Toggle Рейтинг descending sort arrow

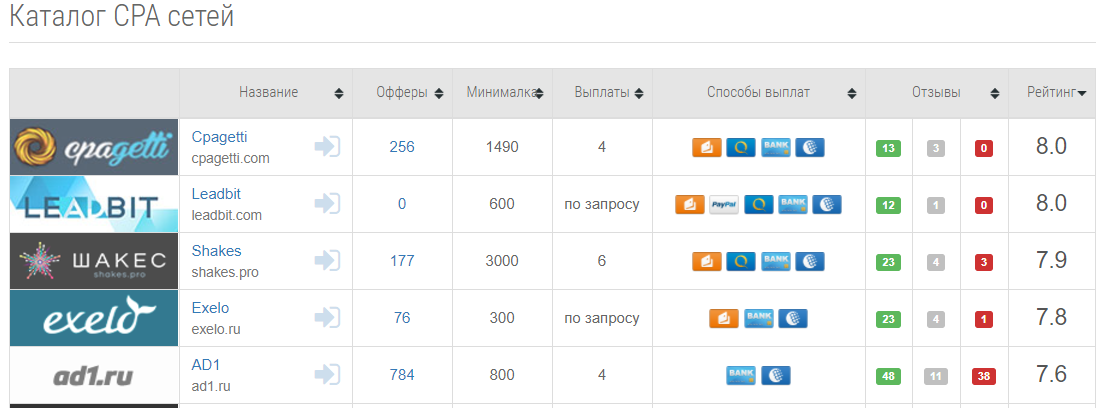(x=1082, y=93)
